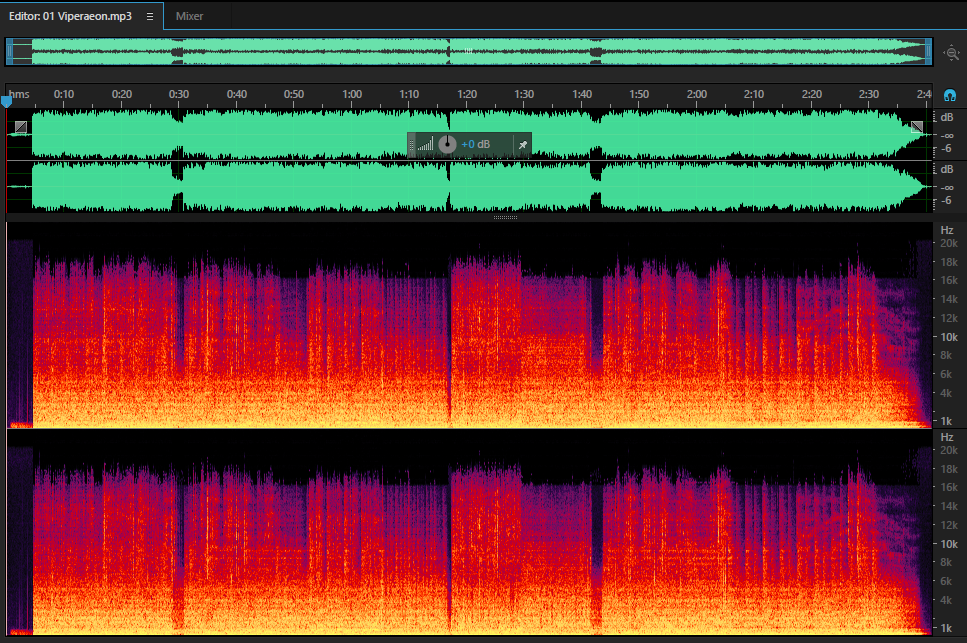Click the 1:00 mark on time ruler

point(352,94)
